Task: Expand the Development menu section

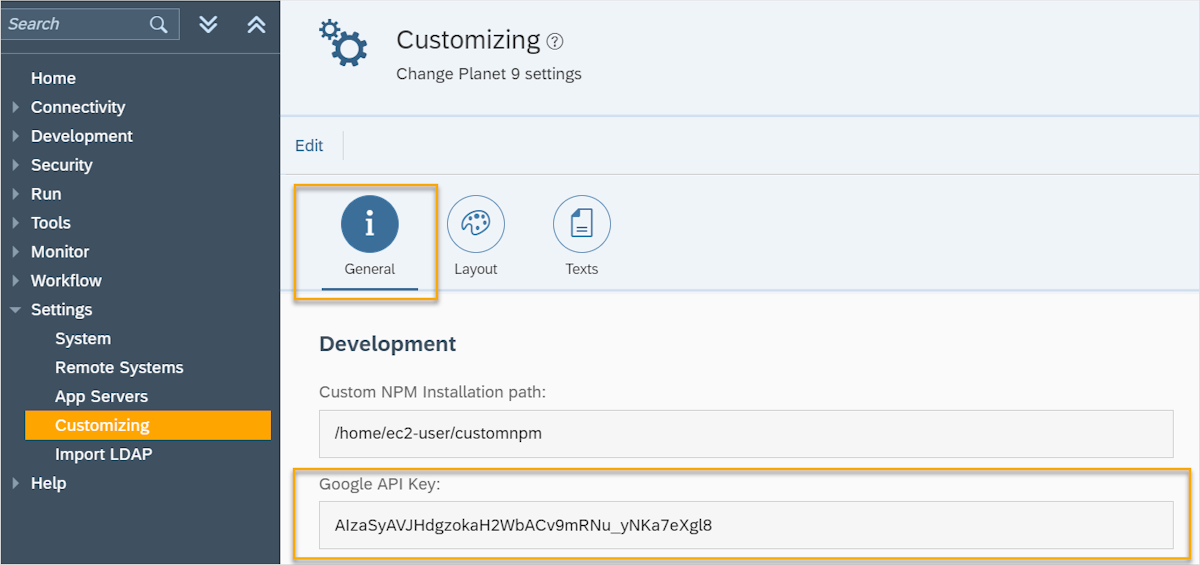Action: pos(16,136)
